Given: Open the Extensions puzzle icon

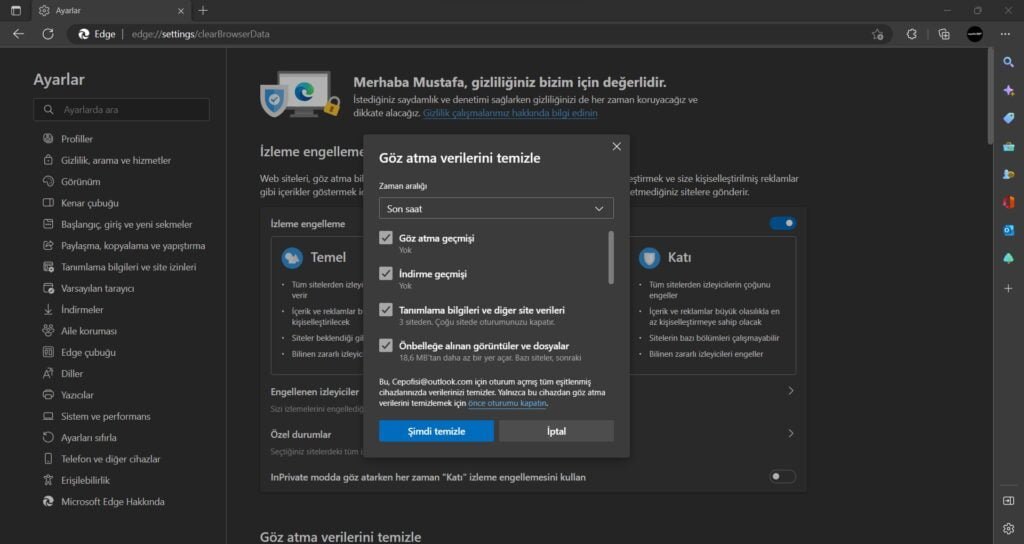Looking at the screenshot, I should coord(911,34).
